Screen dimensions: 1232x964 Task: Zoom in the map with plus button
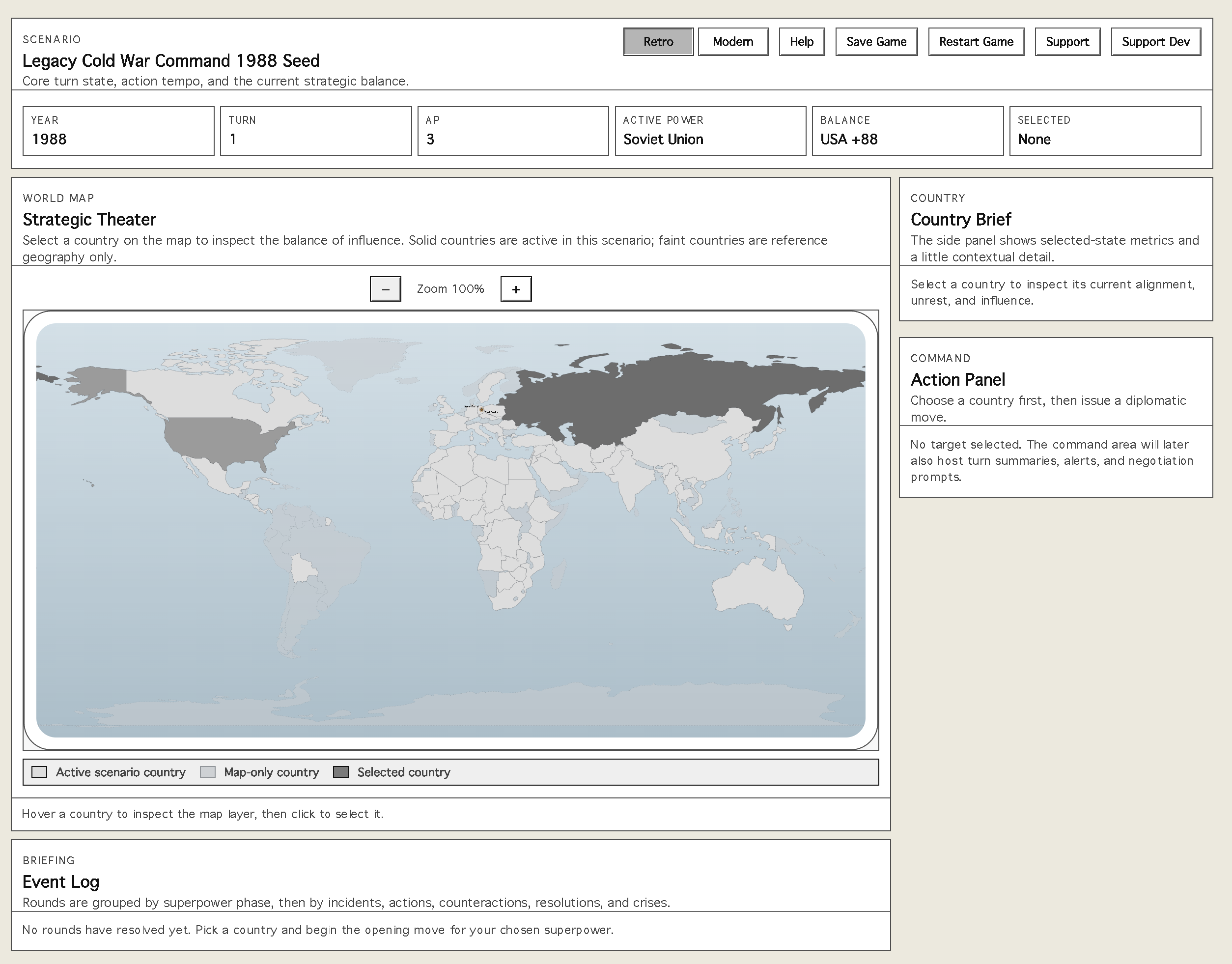(516, 289)
